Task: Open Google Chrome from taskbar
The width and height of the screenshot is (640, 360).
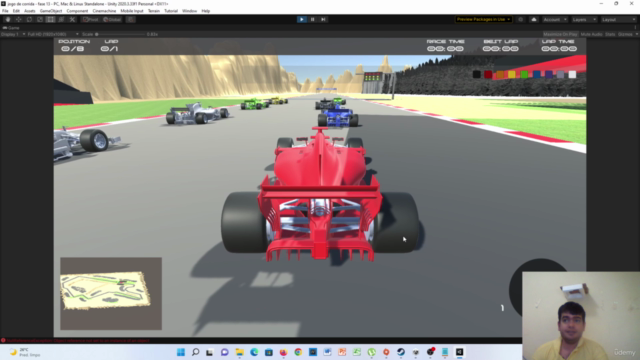Action: click(x=298, y=352)
